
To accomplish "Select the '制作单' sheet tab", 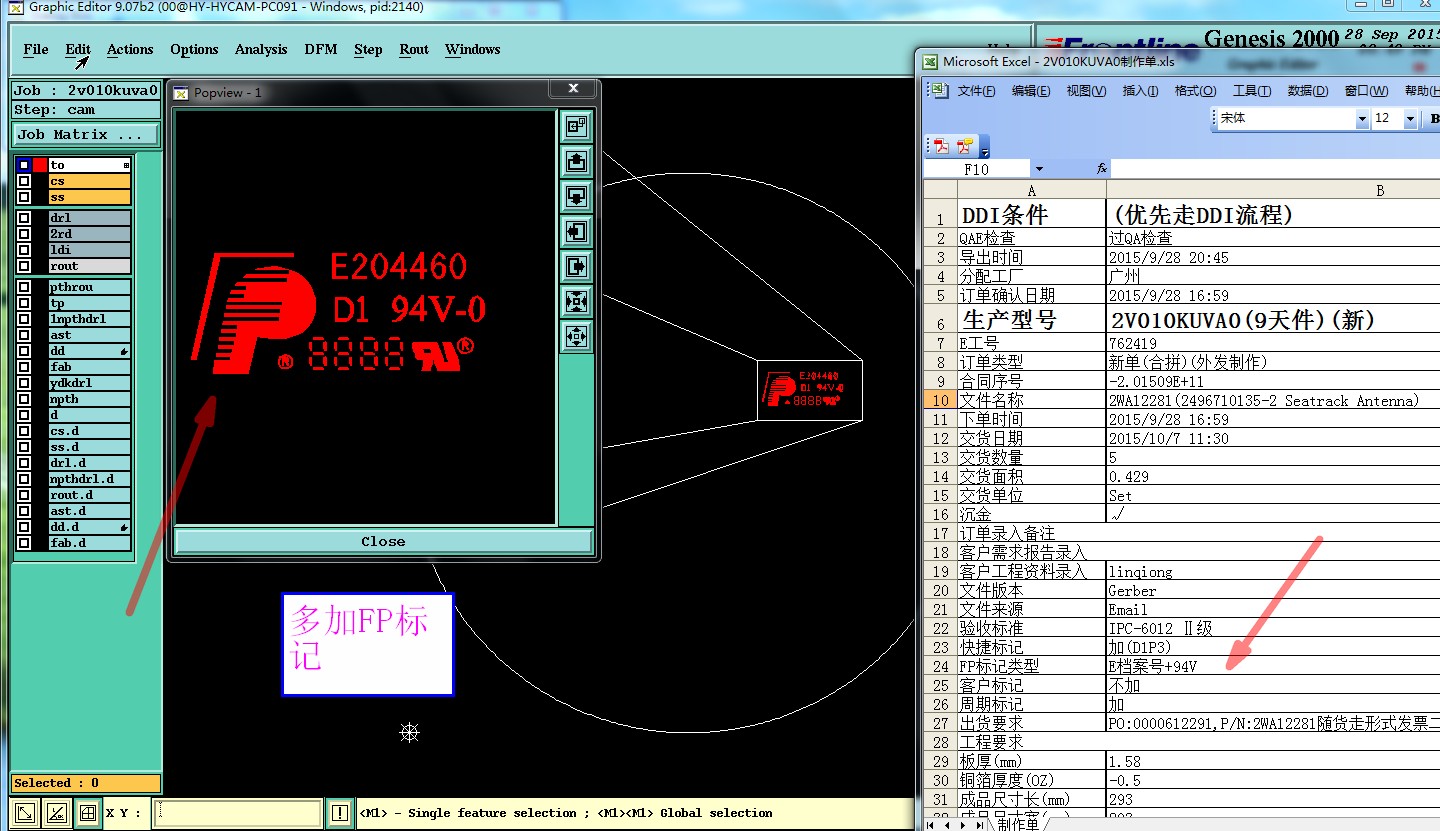I will coord(1018,824).
